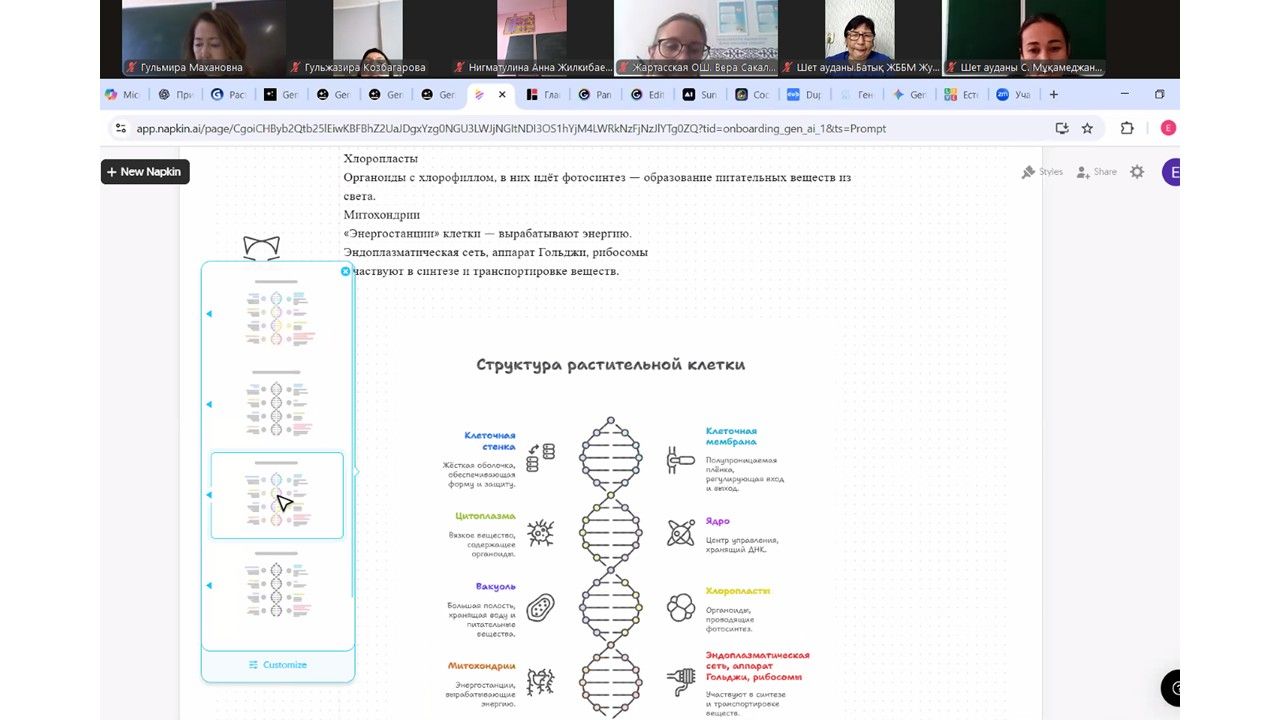Click the chloroplasts icon in the diagram
1280x720 pixels.
(x=681, y=607)
